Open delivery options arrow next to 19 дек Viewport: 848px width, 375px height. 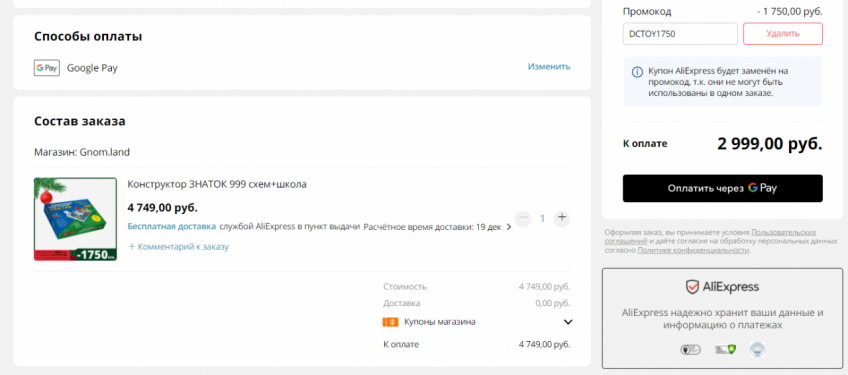point(508,227)
